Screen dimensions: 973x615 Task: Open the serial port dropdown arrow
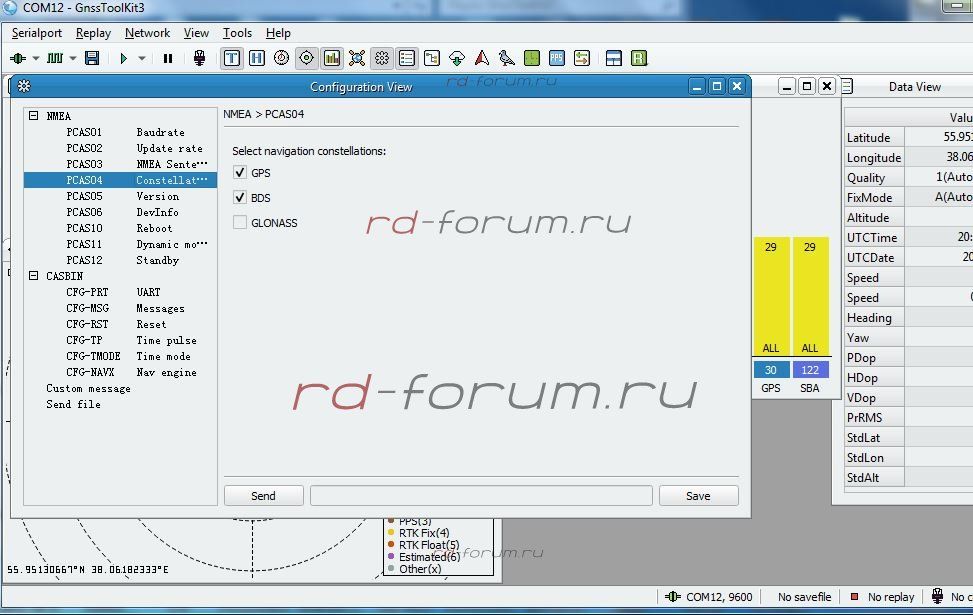[35, 59]
